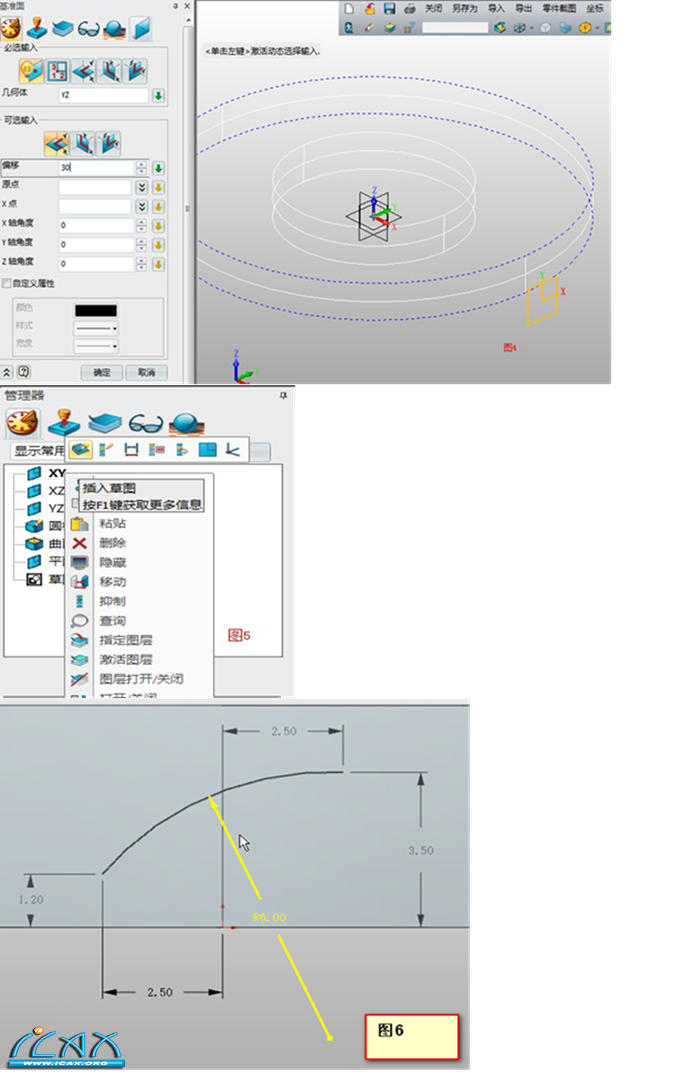Click Insert Sketch icon in floating mini toolbar
This screenshot has height=1075, width=697.
click(81, 450)
